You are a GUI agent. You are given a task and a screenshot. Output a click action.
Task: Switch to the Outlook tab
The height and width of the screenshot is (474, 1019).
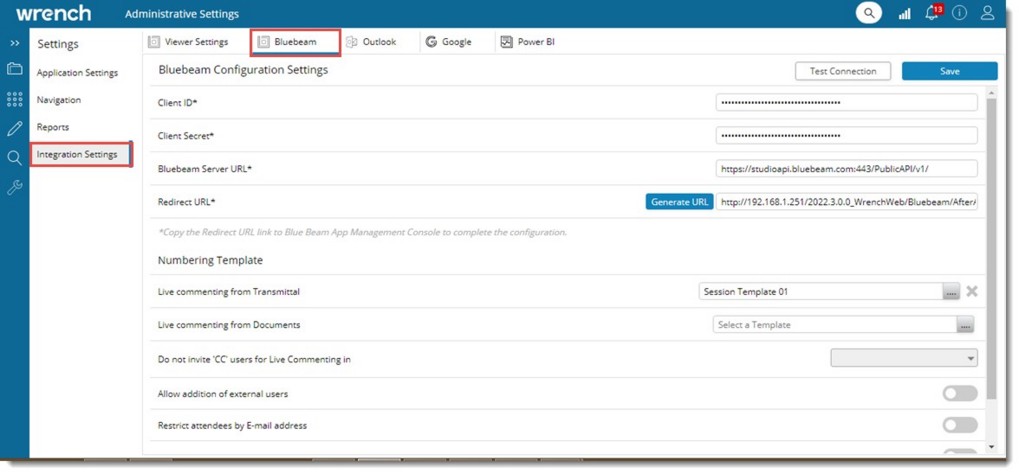pyautogui.click(x=371, y=42)
